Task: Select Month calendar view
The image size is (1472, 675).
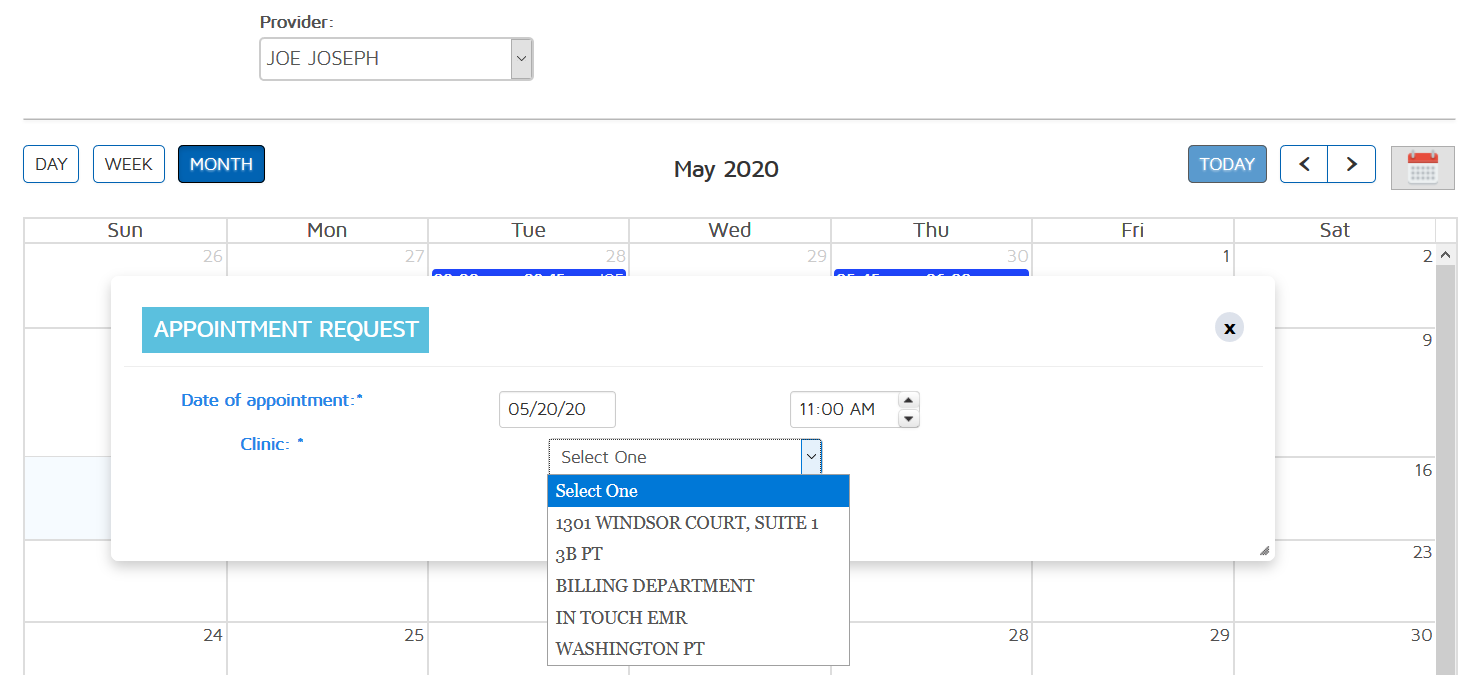Action: pyautogui.click(x=221, y=165)
